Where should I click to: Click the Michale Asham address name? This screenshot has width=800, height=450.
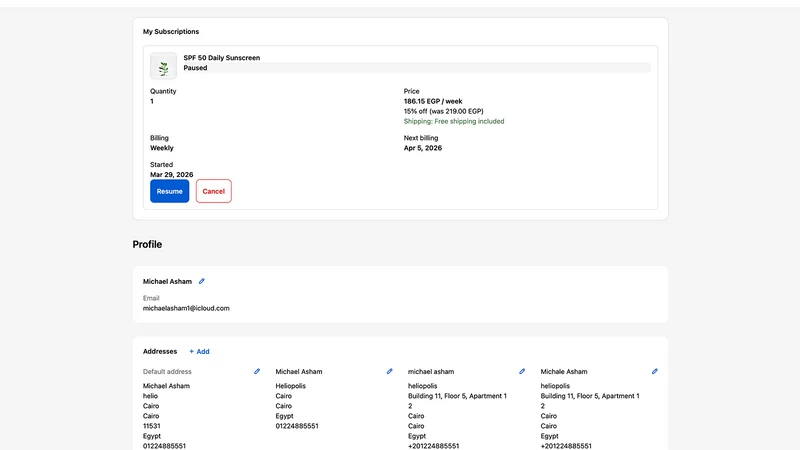(x=564, y=371)
